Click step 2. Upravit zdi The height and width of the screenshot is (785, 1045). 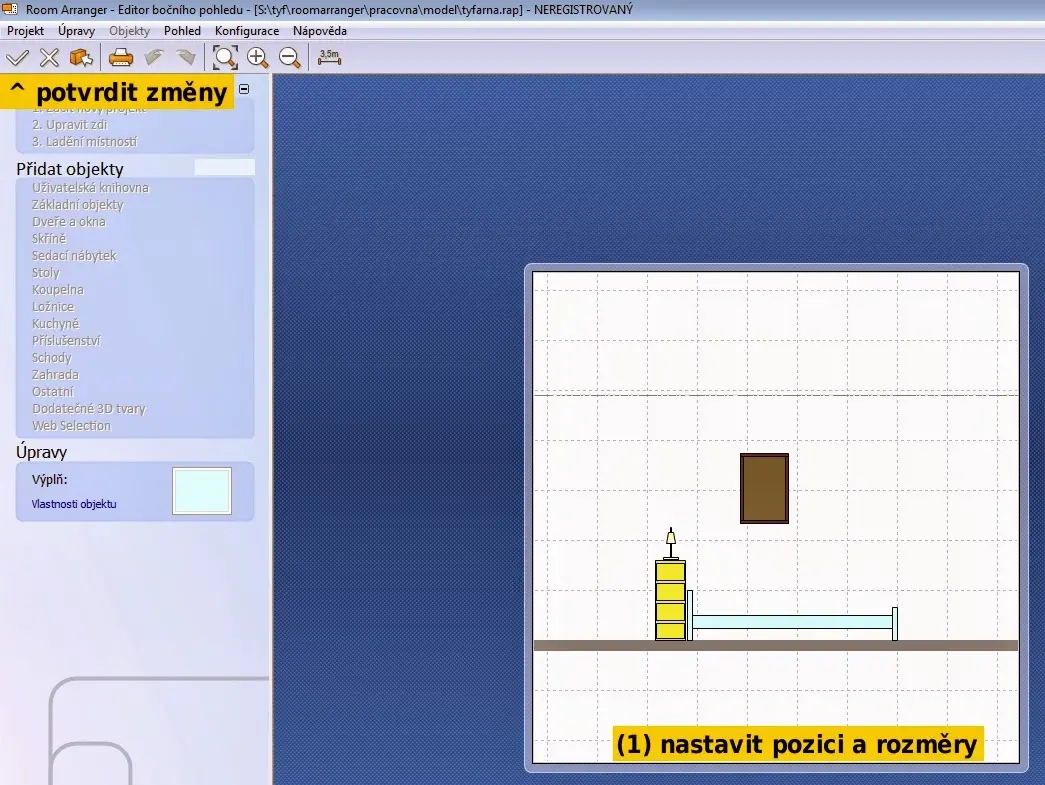[x=69, y=125]
